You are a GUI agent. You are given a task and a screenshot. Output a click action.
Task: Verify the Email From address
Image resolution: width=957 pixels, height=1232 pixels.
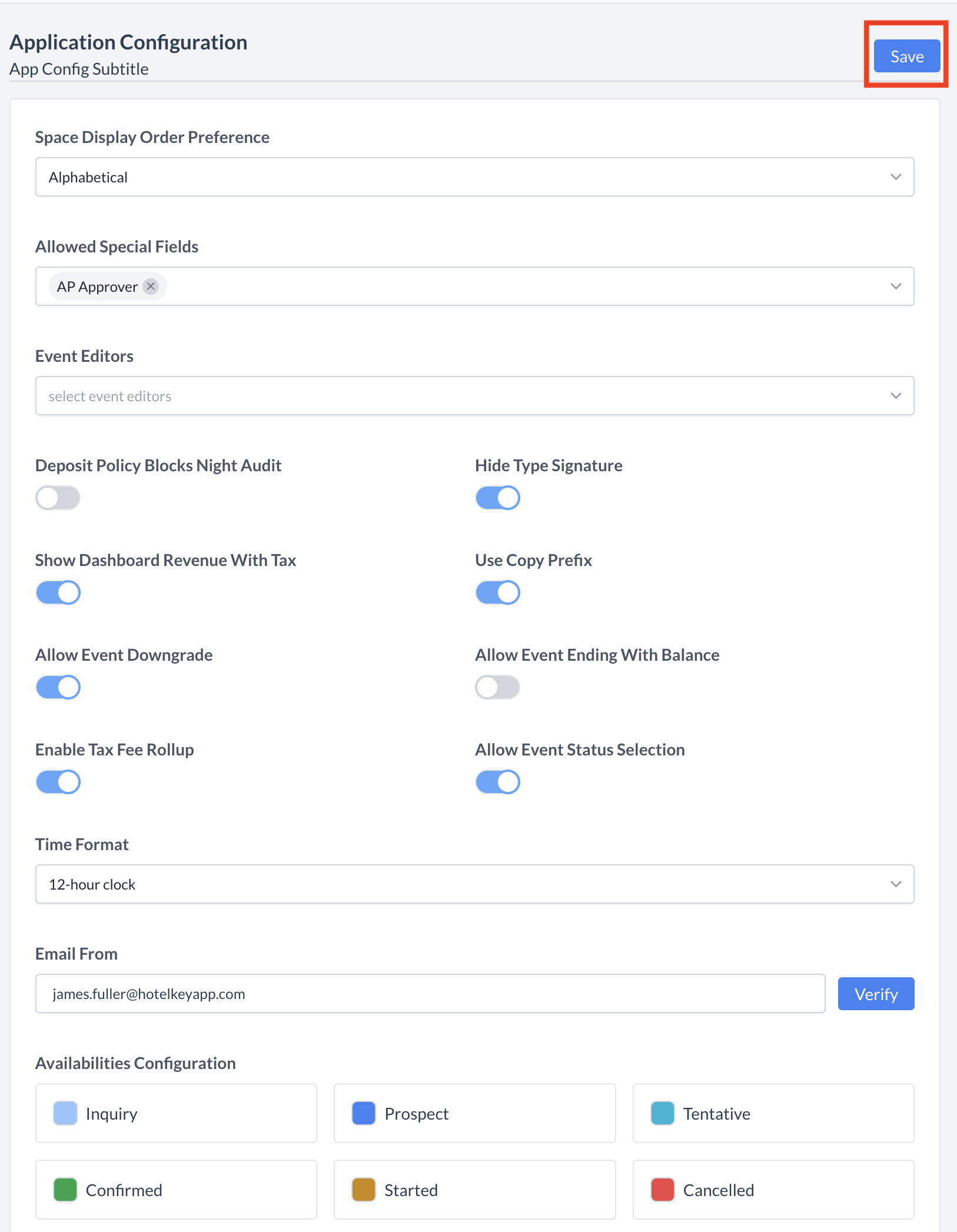pyautogui.click(x=876, y=994)
